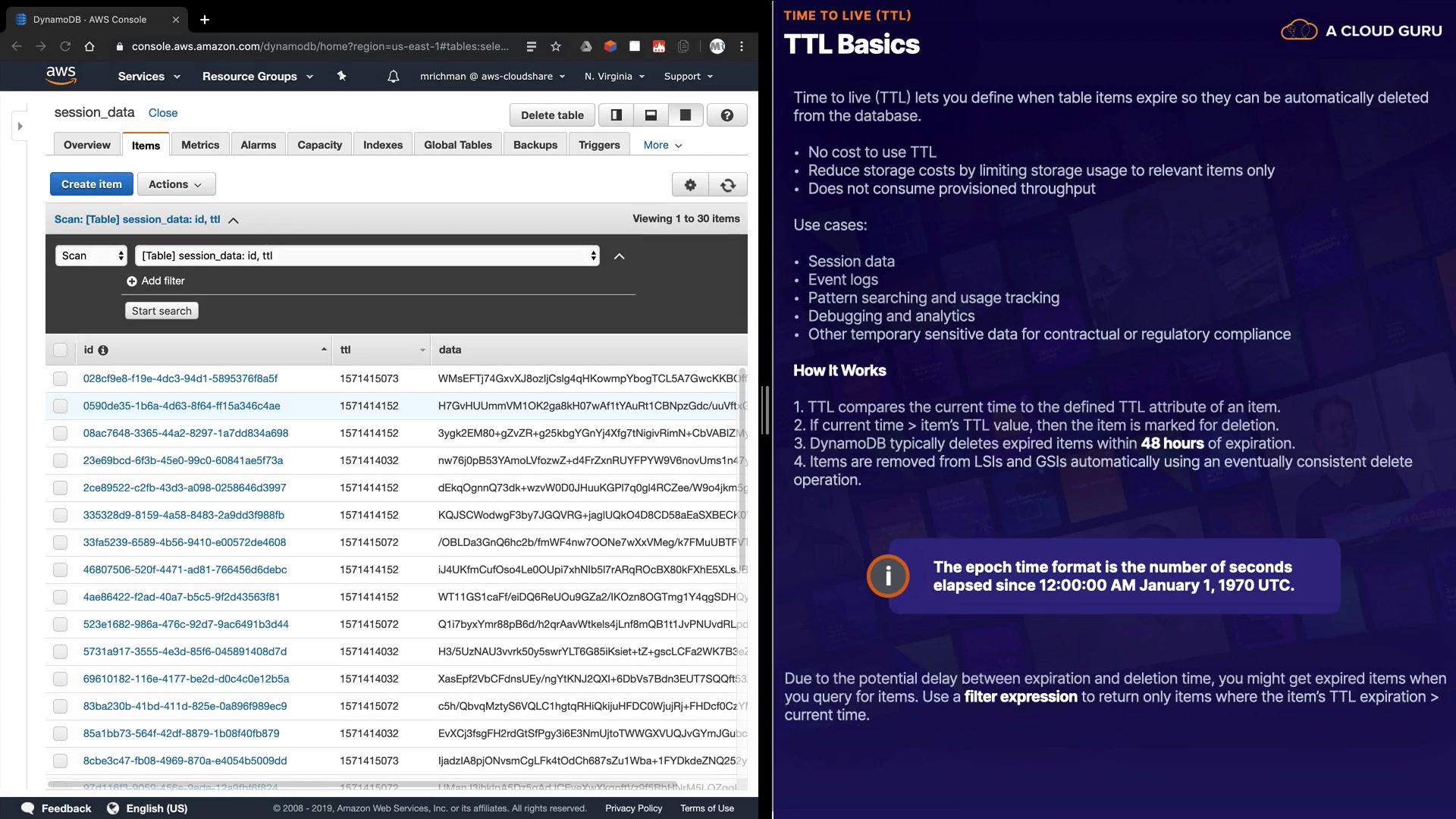1456x819 pixels.
Task: Switch to split vertical panel layout
Action: click(x=617, y=115)
